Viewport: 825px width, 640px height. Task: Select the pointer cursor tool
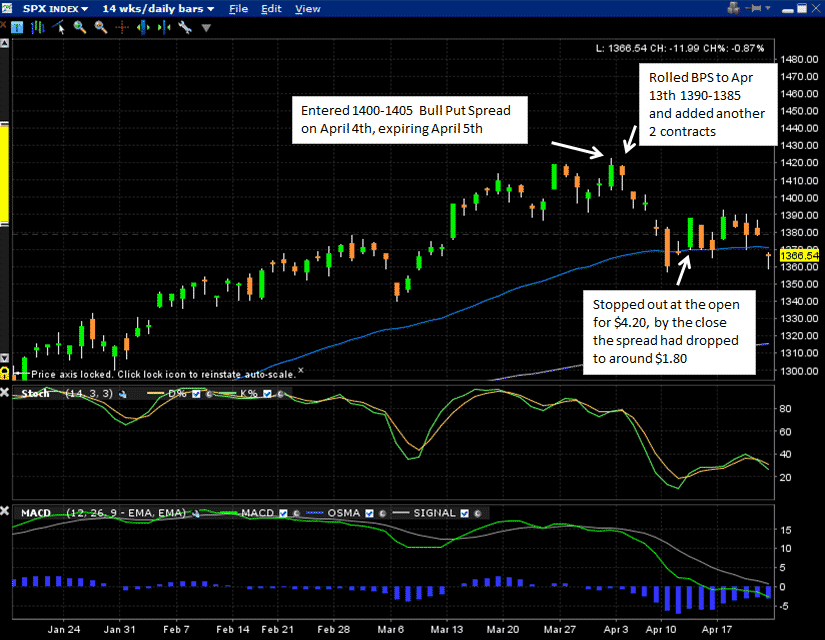tap(58, 27)
